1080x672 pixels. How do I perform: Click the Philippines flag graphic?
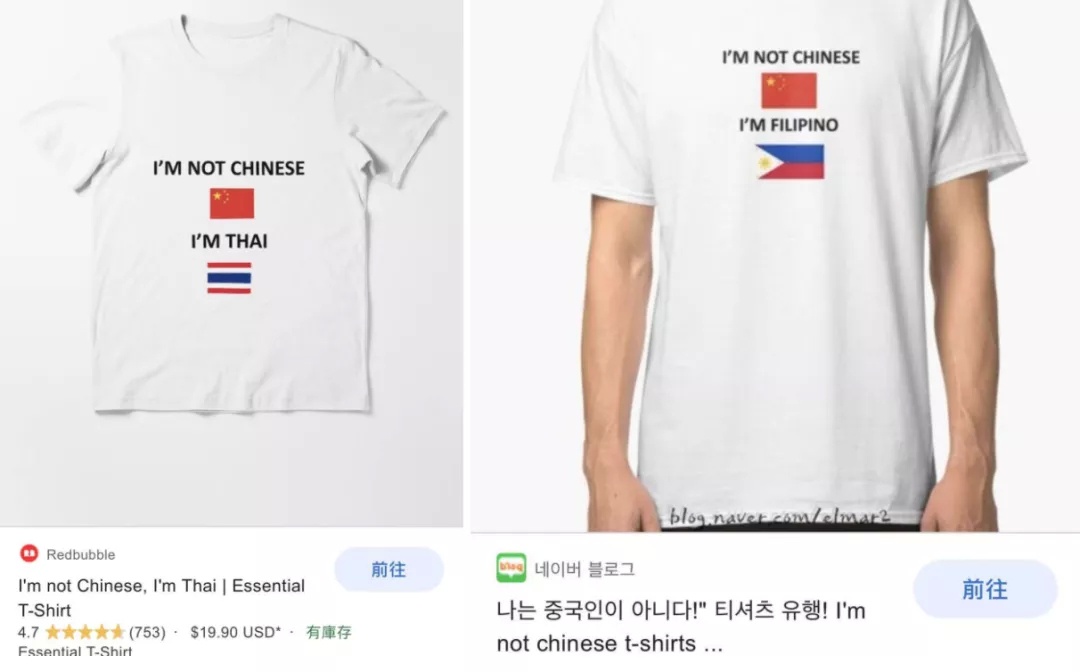tap(789, 162)
